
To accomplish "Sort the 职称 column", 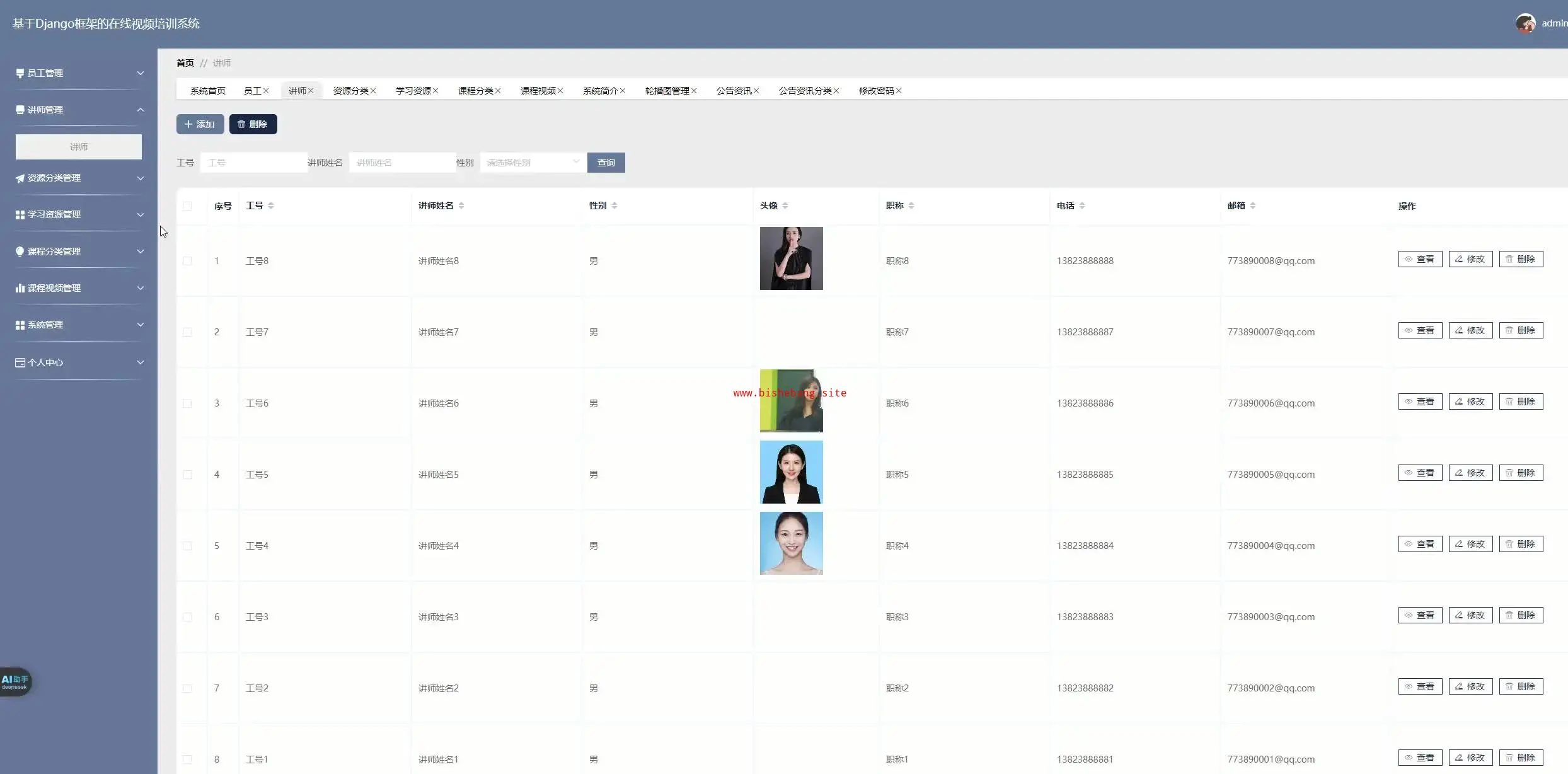I will 911,205.
